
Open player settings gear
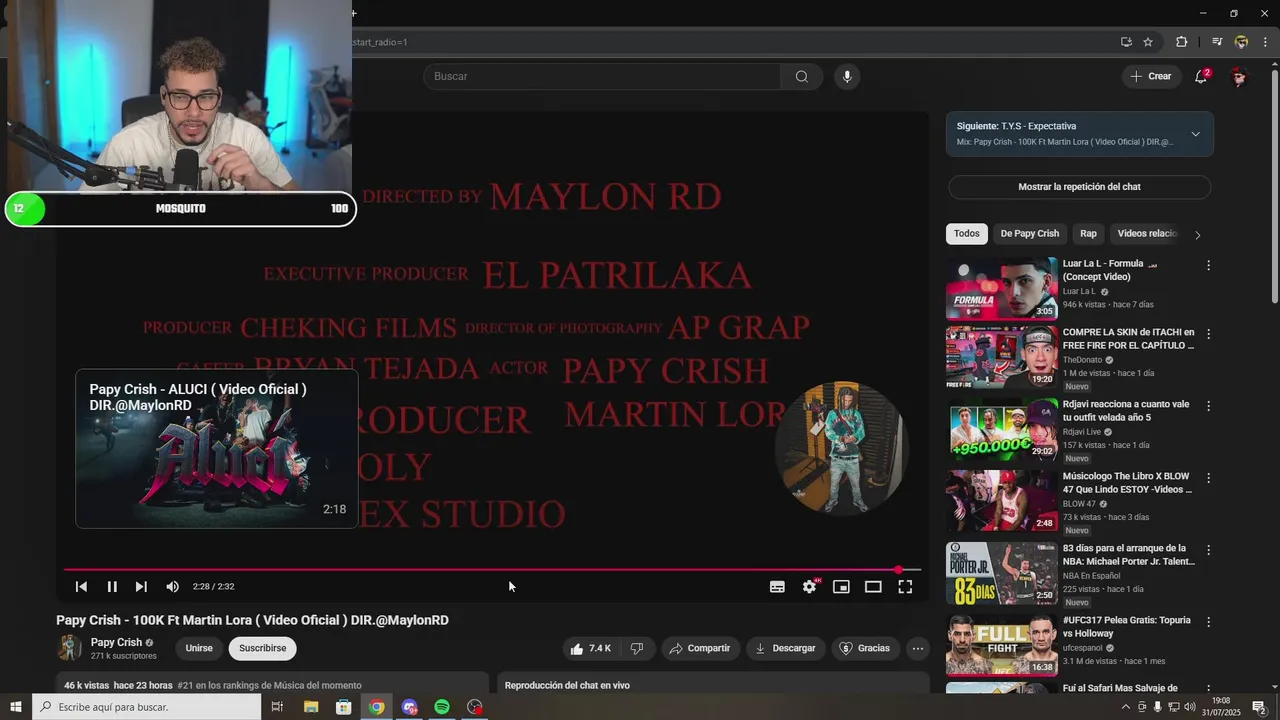[810, 587]
